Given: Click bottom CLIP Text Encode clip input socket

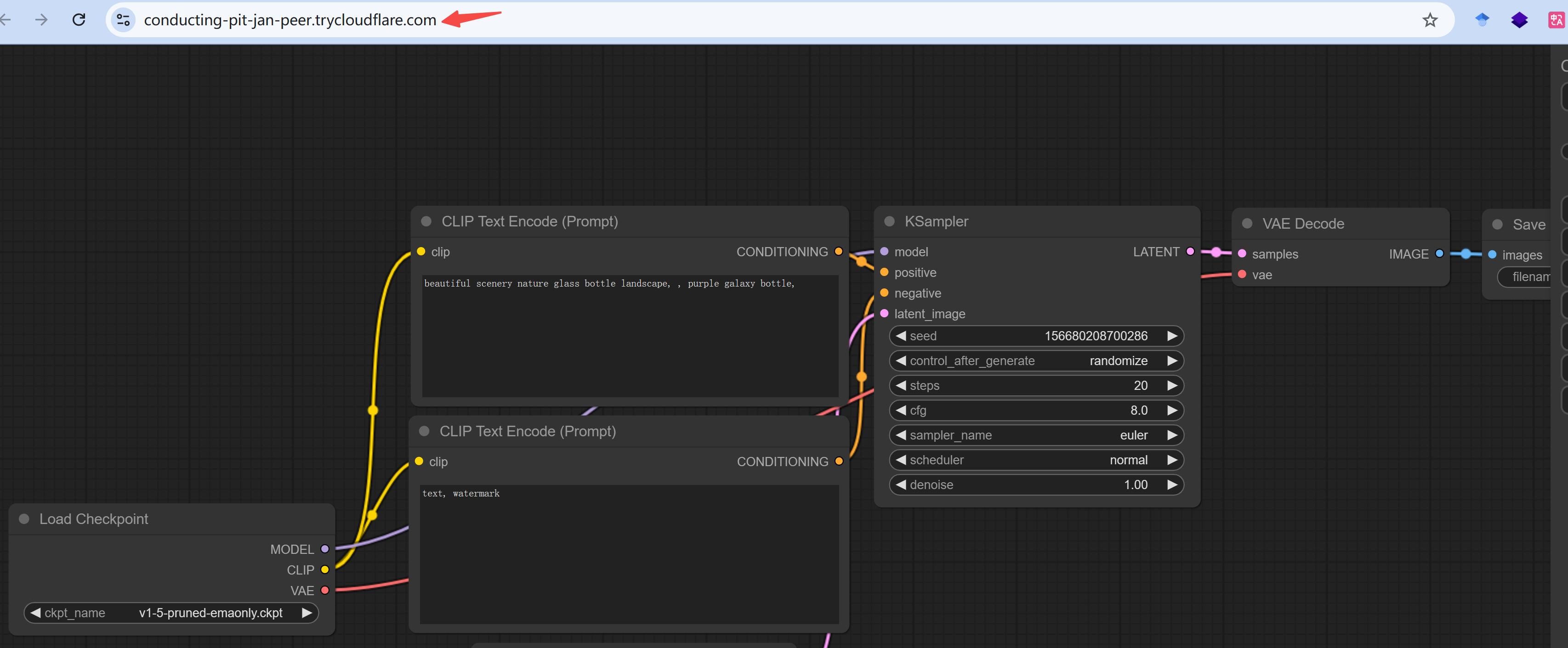Looking at the screenshot, I should (x=419, y=461).
